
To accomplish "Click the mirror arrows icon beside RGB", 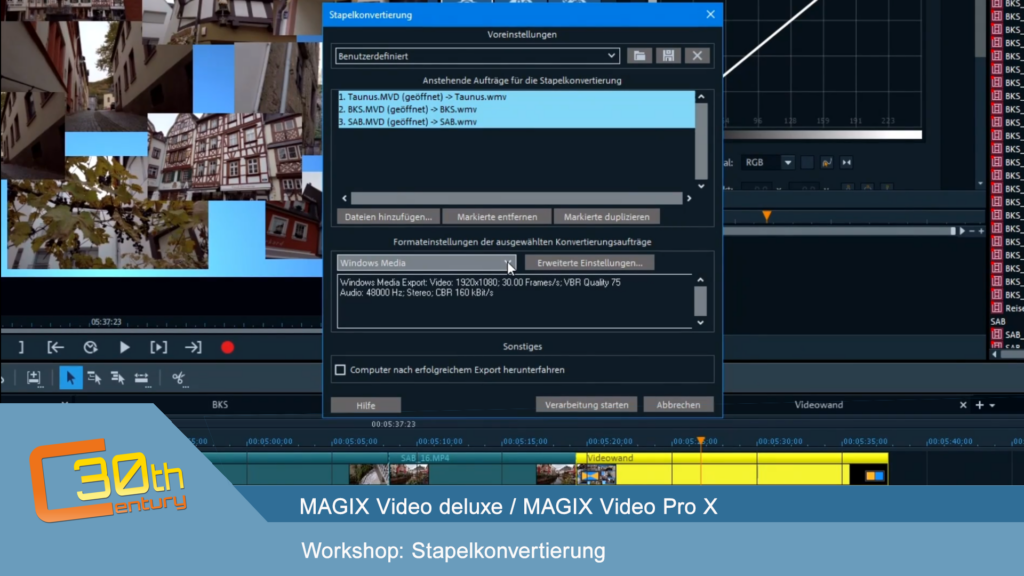I will pyautogui.click(x=846, y=163).
